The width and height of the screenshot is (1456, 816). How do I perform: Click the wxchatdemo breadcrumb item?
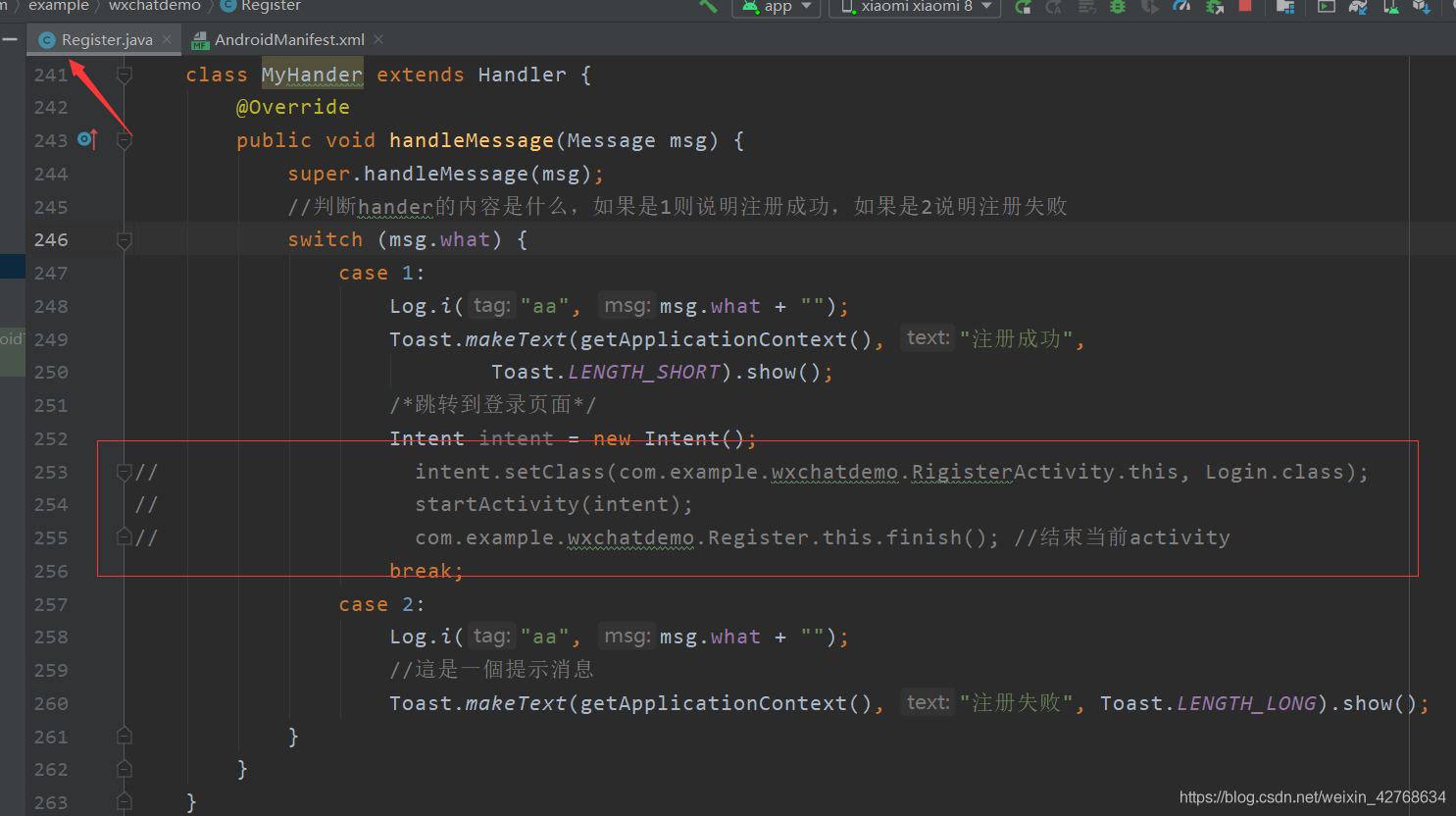click(x=155, y=6)
